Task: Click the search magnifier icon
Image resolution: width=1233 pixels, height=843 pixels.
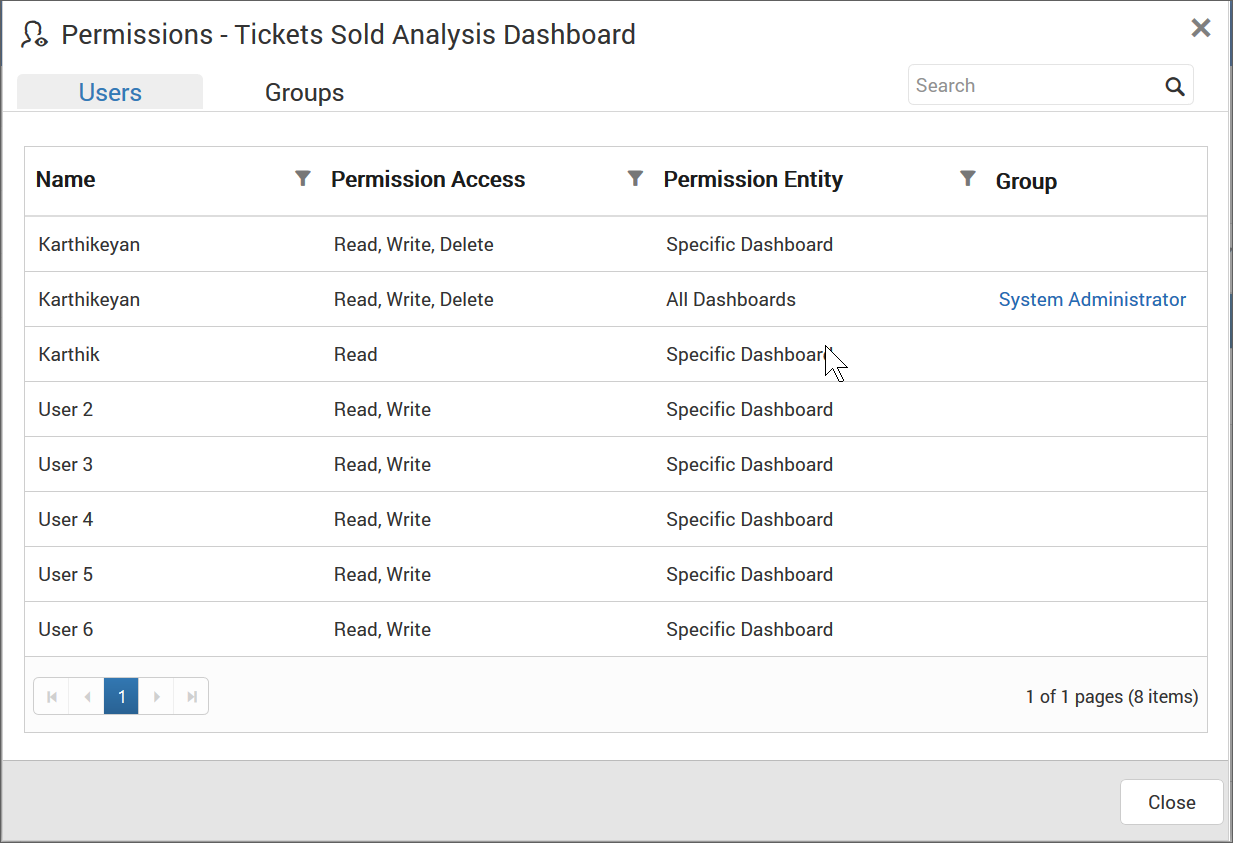Action: pyautogui.click(x=1175, y=86)
